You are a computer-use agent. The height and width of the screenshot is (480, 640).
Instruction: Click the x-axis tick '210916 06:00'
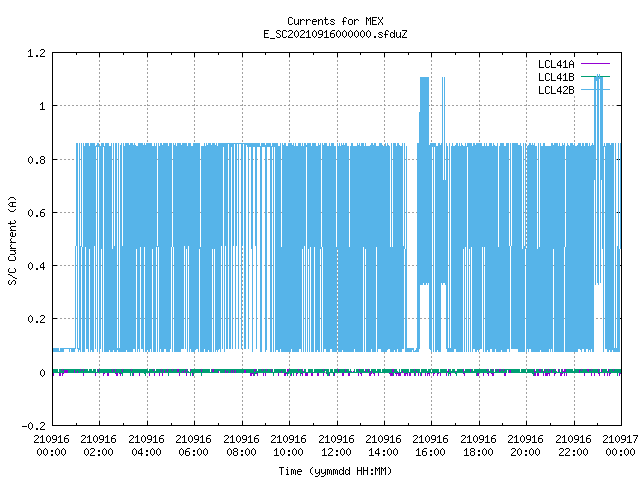(193, 446)
